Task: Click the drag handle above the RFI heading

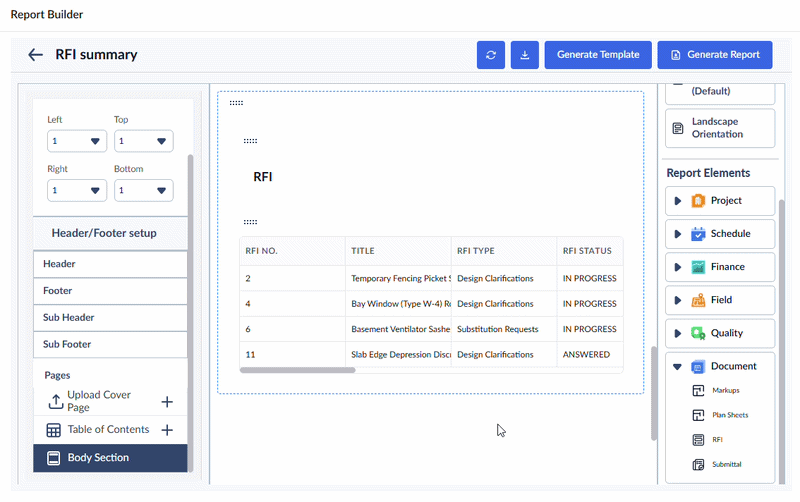Action: [x=250, y=141]
